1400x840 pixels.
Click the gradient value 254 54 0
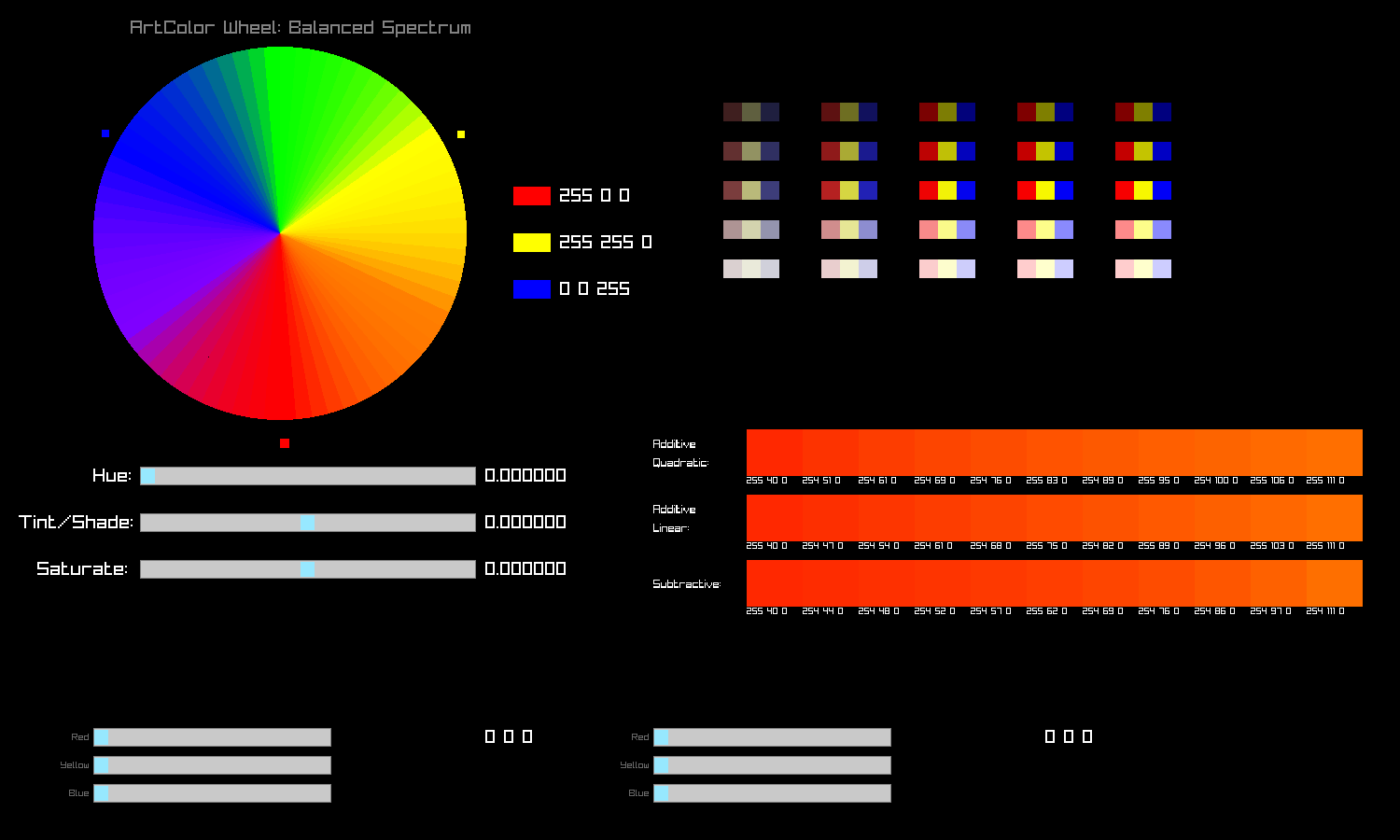point(878,546)
